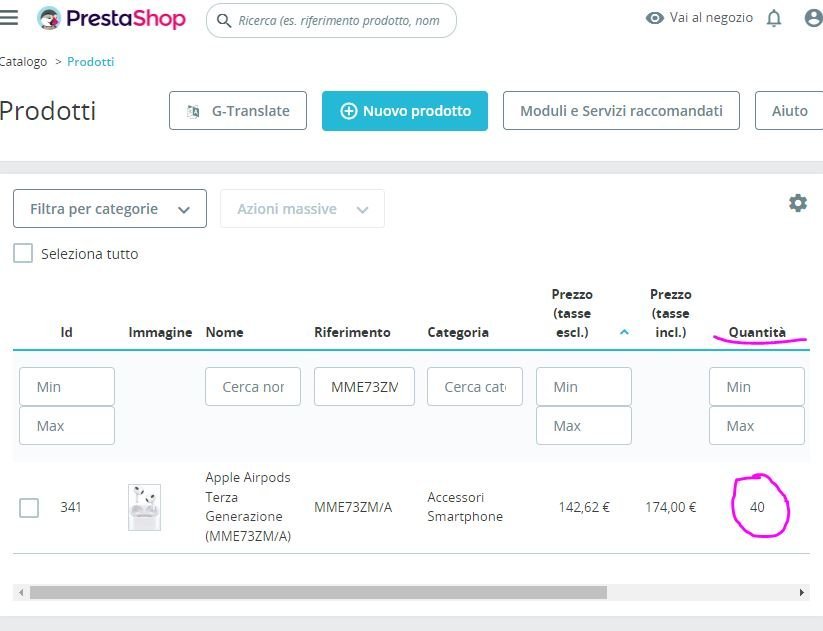Click the Aiuto button
Screen dimensions: 823x631
789,111
